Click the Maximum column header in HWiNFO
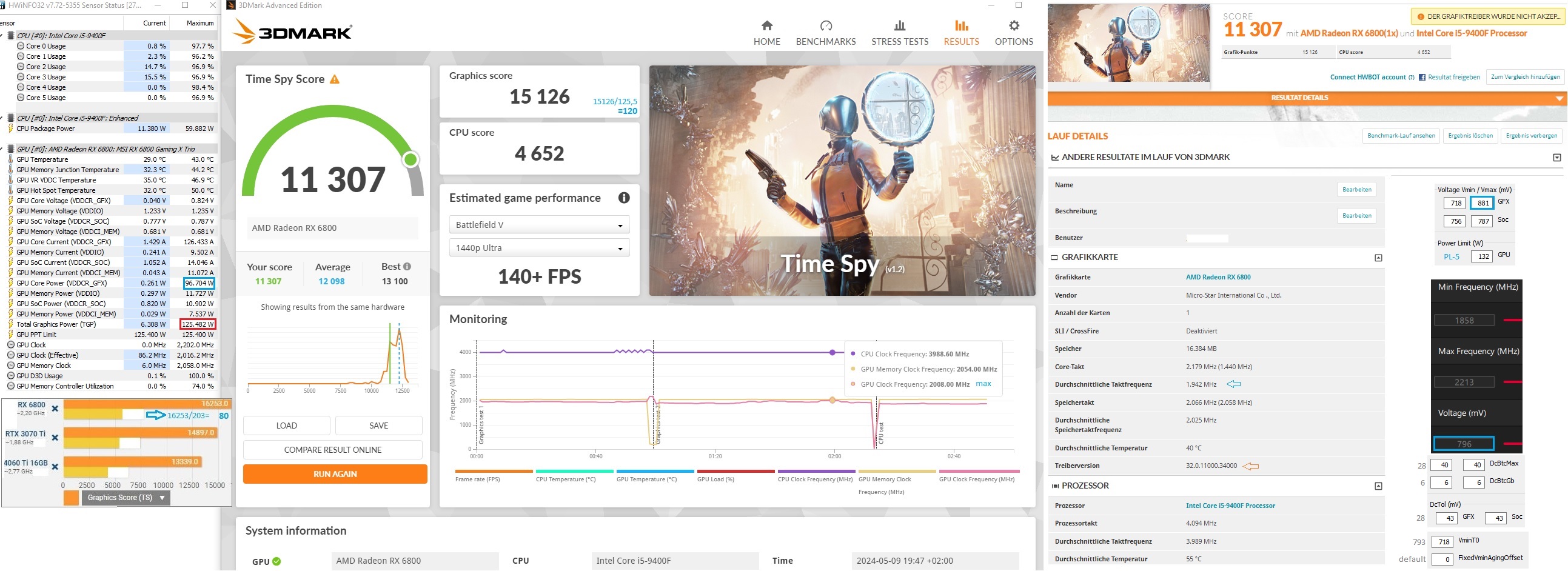The width and height of the screenshot is (1568, 571). click(200, 23)
